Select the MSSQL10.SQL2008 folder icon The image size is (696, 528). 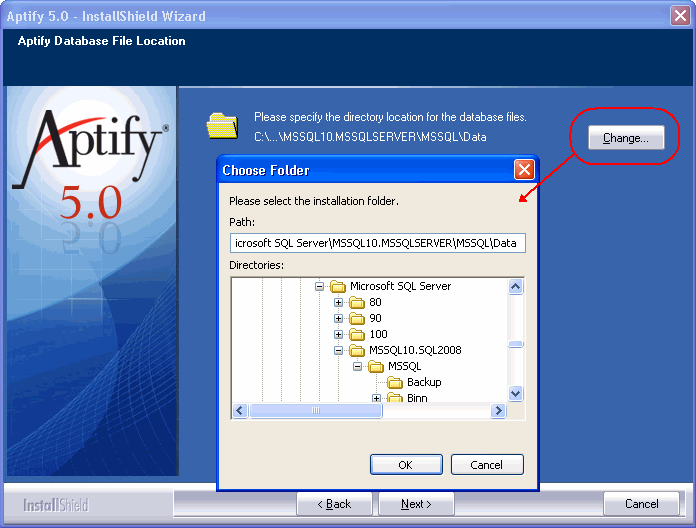tap(357, 350)
